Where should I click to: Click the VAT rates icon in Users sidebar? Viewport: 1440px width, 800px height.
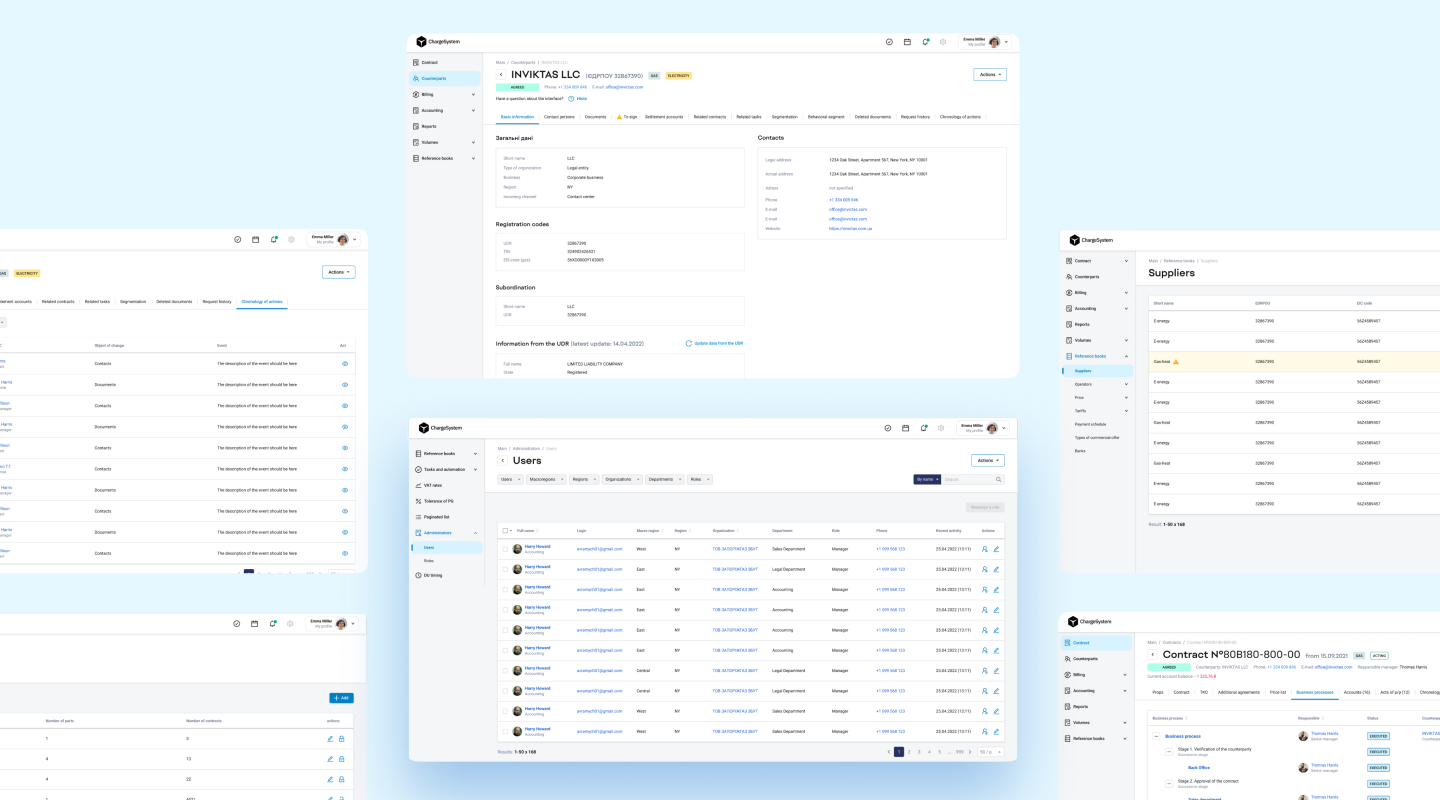(418, 485)
